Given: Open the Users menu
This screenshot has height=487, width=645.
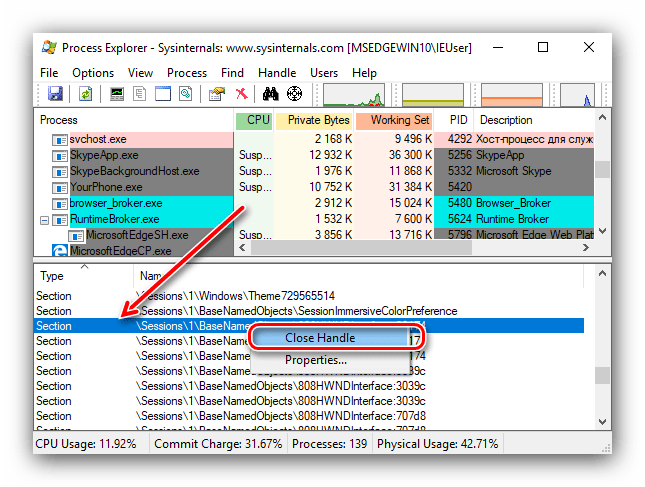Looking at the screenshot, I should [x=324, y=73].
